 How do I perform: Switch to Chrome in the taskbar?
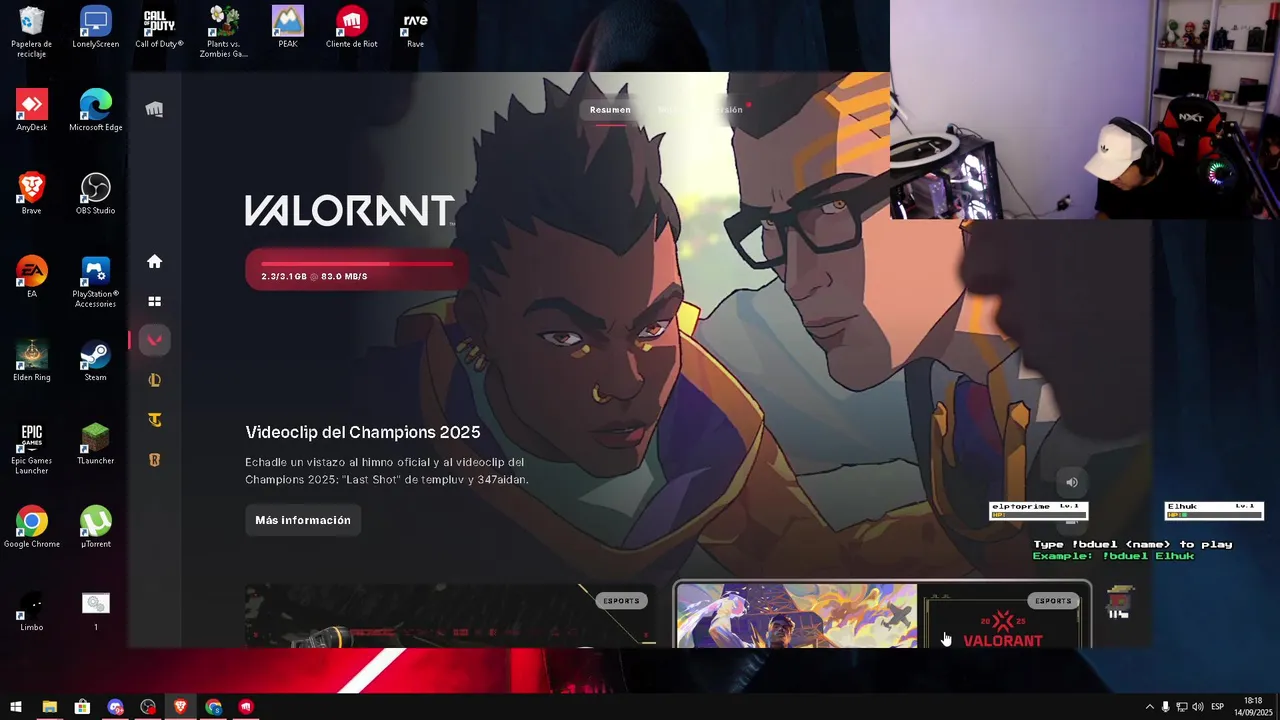214,707
